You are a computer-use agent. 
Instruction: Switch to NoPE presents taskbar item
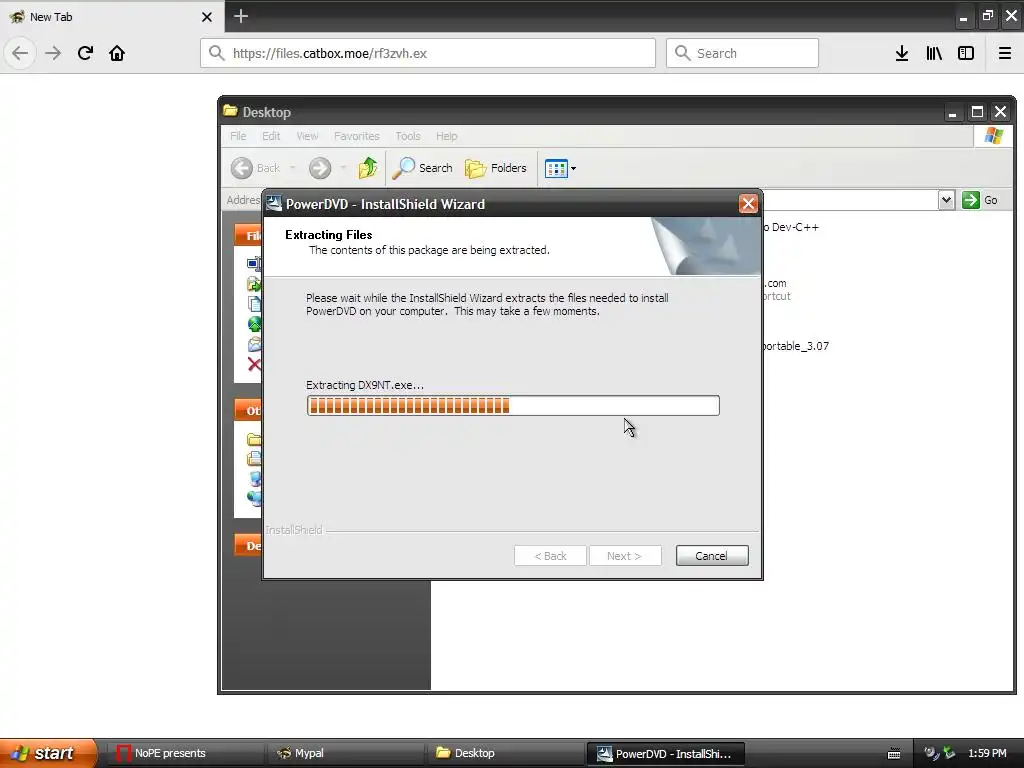(x=184, y=753)
